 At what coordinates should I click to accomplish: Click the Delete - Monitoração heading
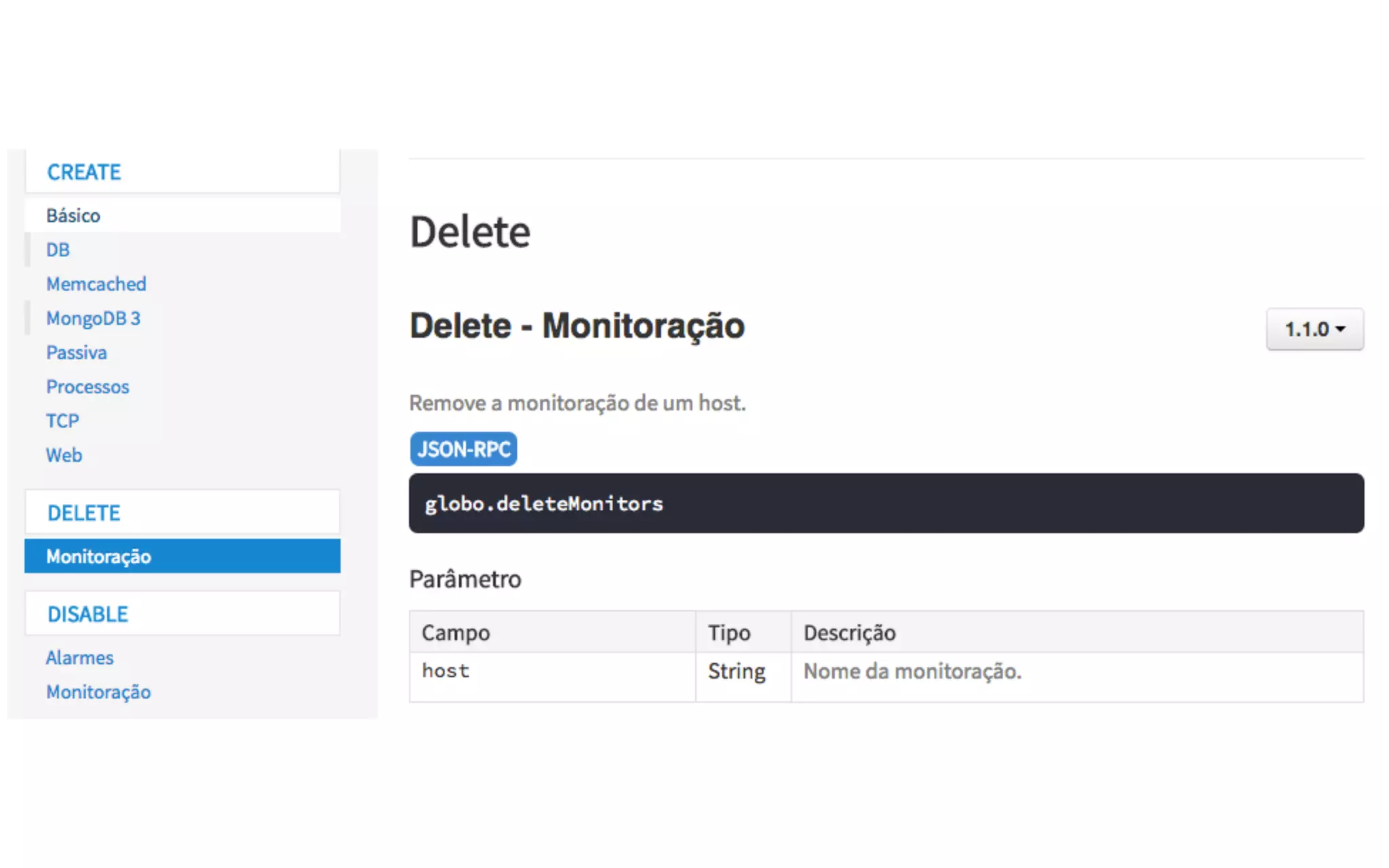[577, 326]
